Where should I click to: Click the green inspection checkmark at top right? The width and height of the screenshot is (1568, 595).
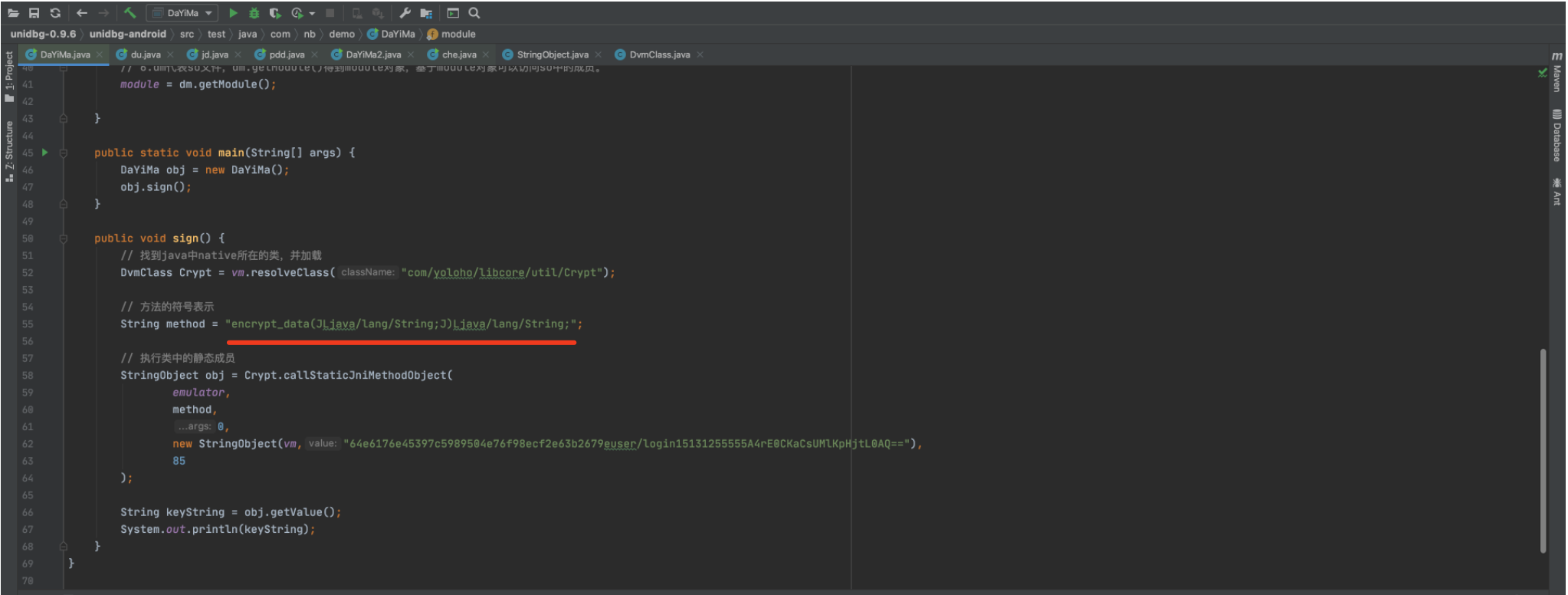[1542, 73]
